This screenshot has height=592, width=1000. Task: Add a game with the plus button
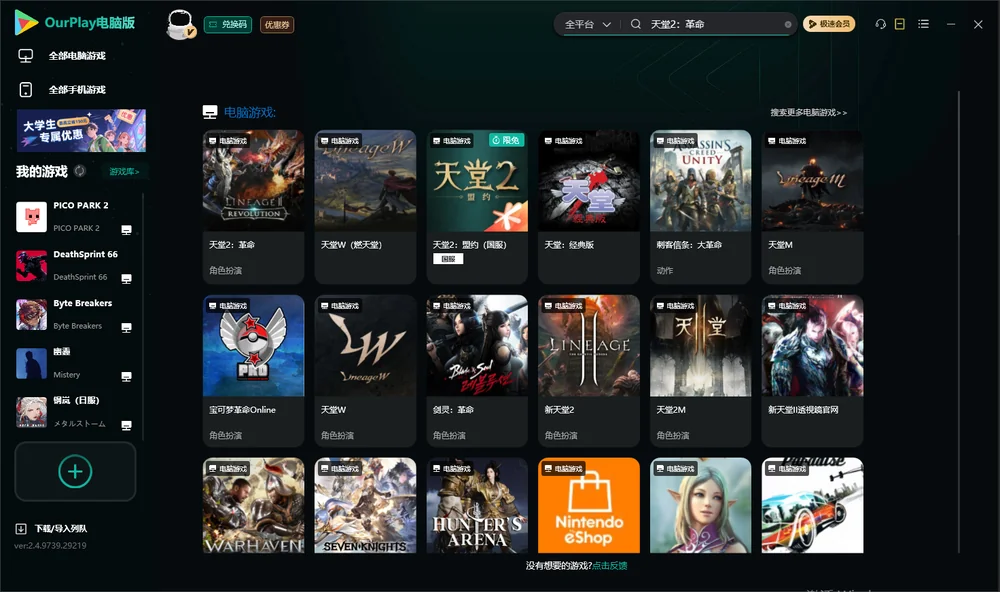[75, 471]
